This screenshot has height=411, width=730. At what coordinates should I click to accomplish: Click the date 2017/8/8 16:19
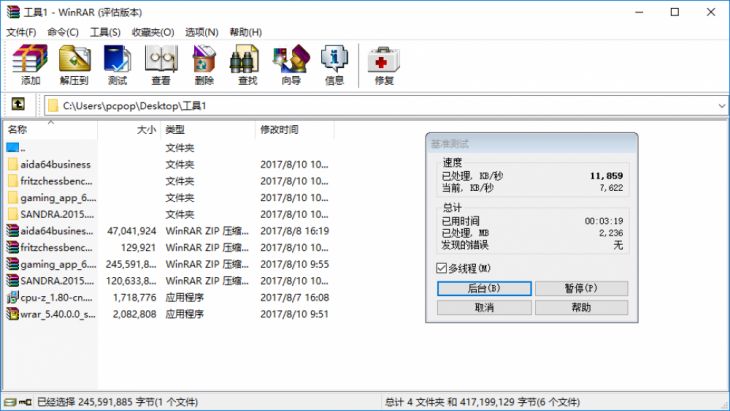[x=295, y=231]
